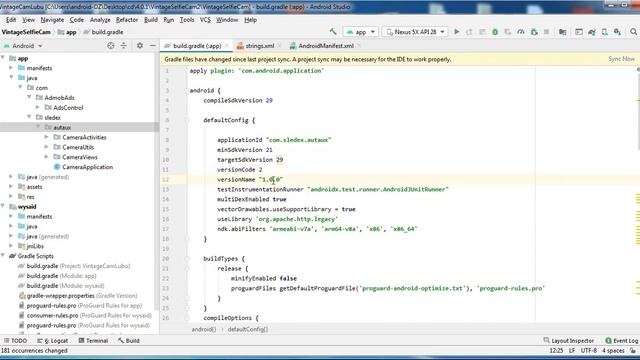Click the defaultConfig{} breadcrumb below editor

(x=248, y=329)
